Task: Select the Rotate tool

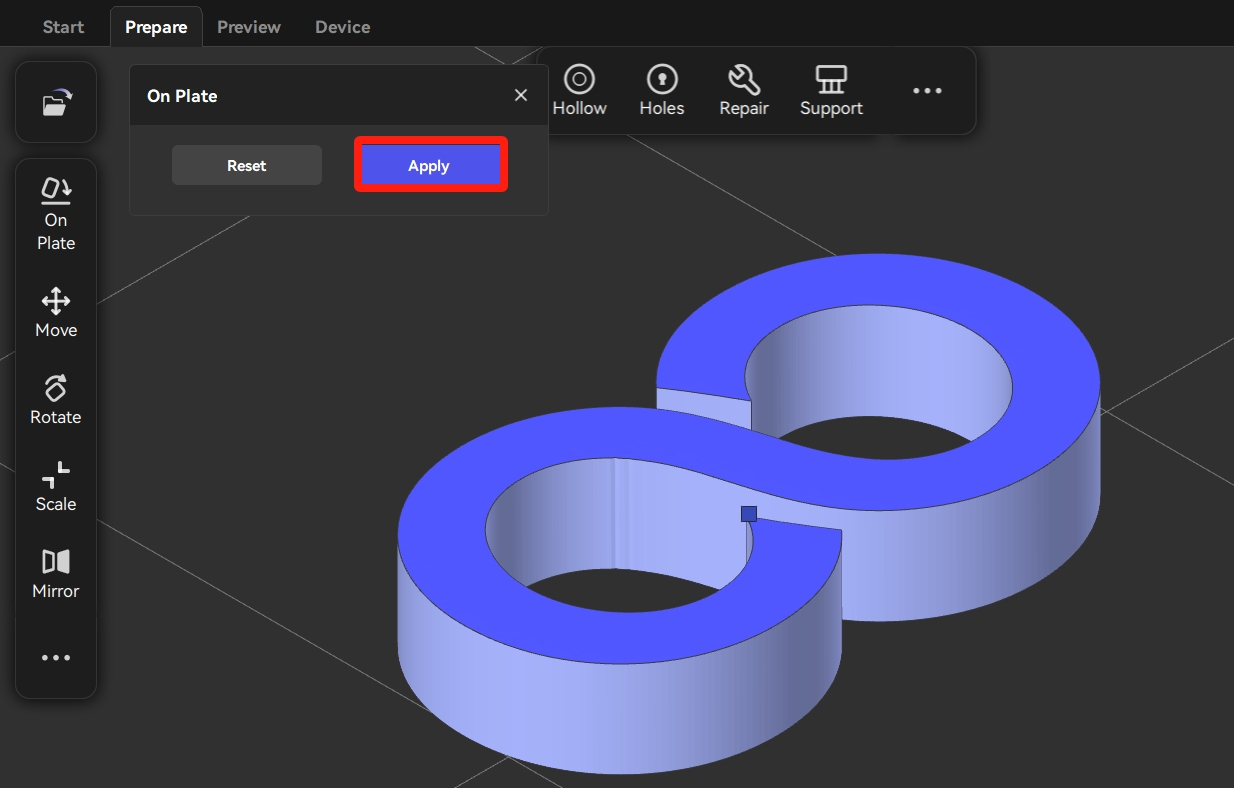Action: (56, 400)
